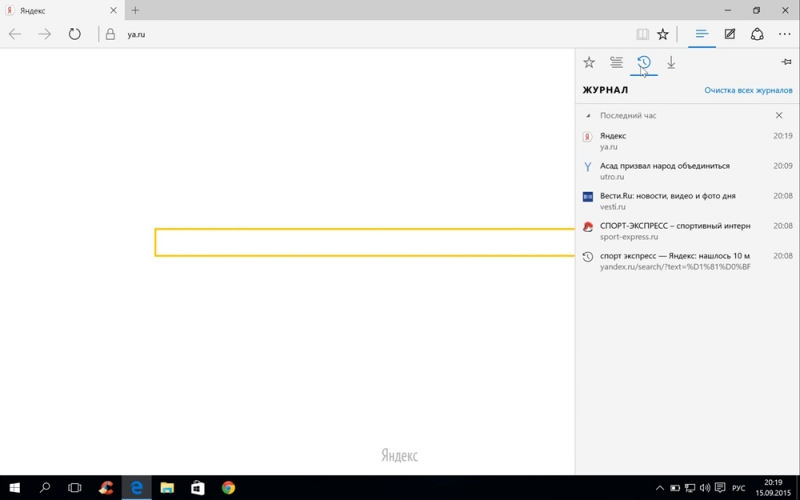This screenshot has height=500, width=800.
Task: Open 'СПОРТ-ЭКСПРЕСС' history entry
Action: pos(687,231)
